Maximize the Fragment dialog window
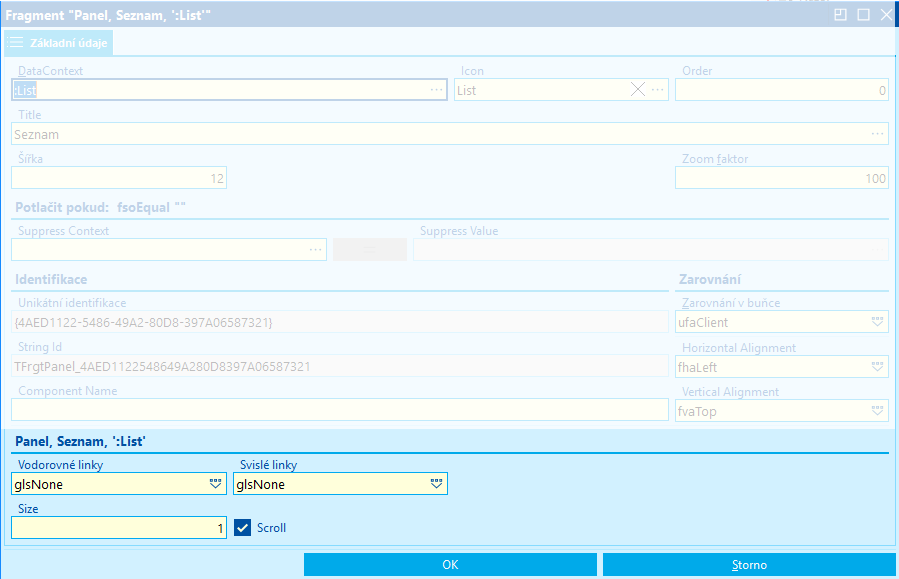The image size is (899, 579). click(x=863, y=14)
